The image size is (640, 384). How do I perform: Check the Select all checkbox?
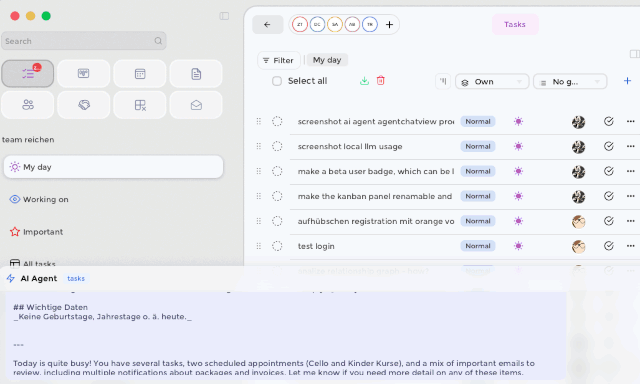coord(277,81)
